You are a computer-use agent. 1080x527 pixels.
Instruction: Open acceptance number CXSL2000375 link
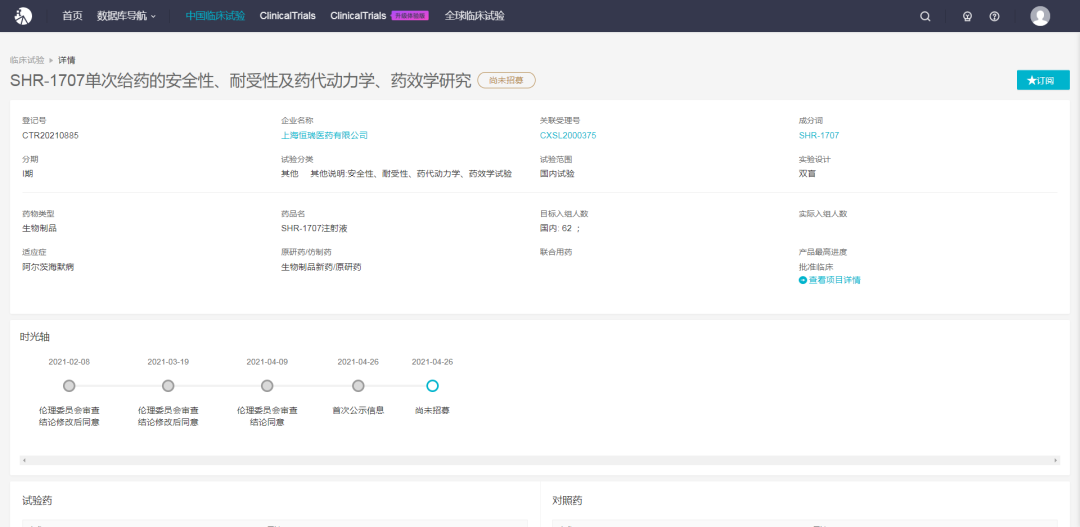[568, 135]
